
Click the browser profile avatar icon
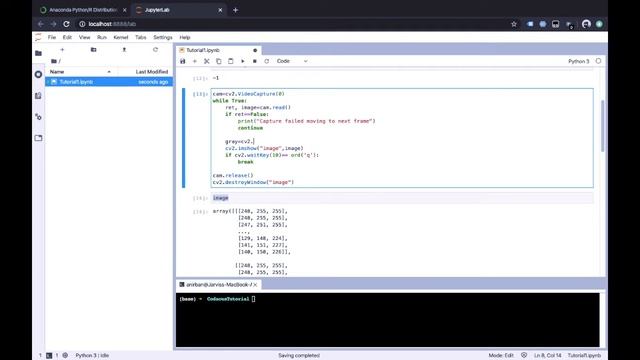coord(586,24)
